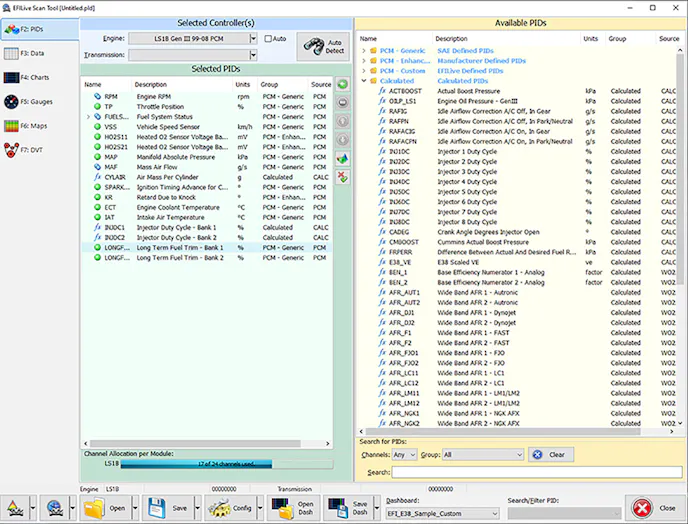Screen dimensions: 688x524
Task: Collapse the Calculated PIDs folder
Action: point(365,81)
